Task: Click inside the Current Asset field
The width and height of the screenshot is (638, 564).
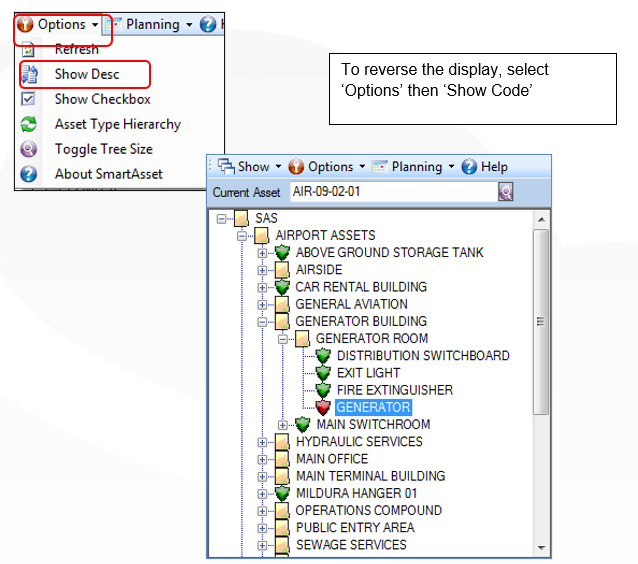Action: (393, 192)
